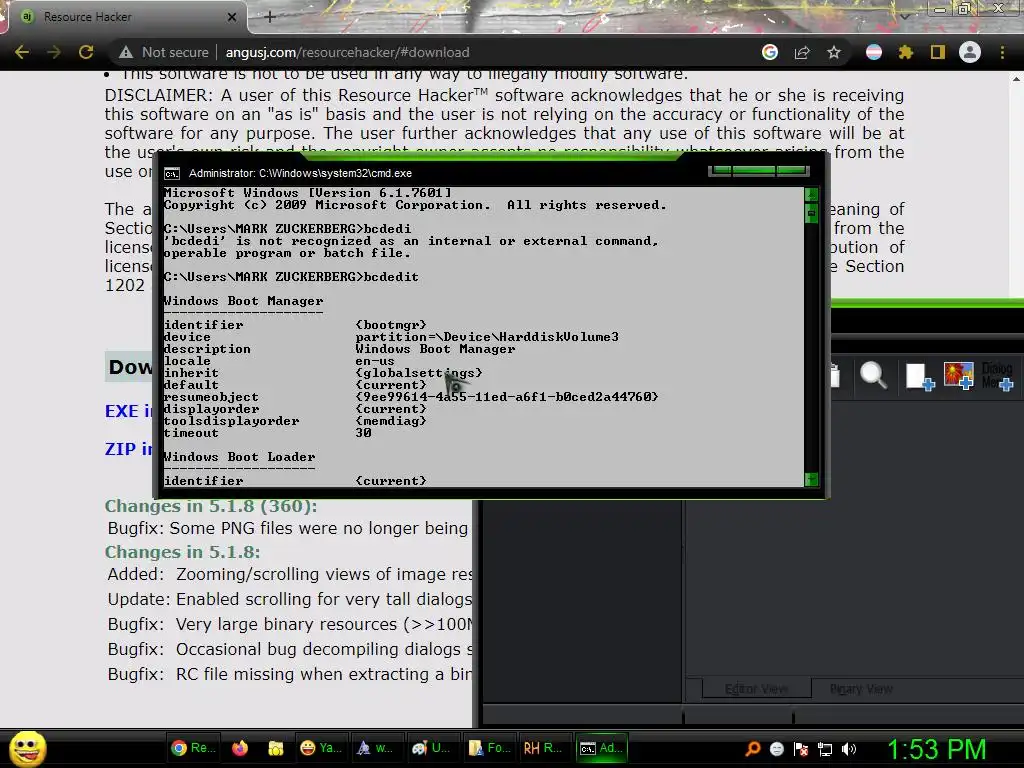Click the add blank resource icon in Resource Hacker
Screen dimensions: 1024x768
tap(920, 377)
